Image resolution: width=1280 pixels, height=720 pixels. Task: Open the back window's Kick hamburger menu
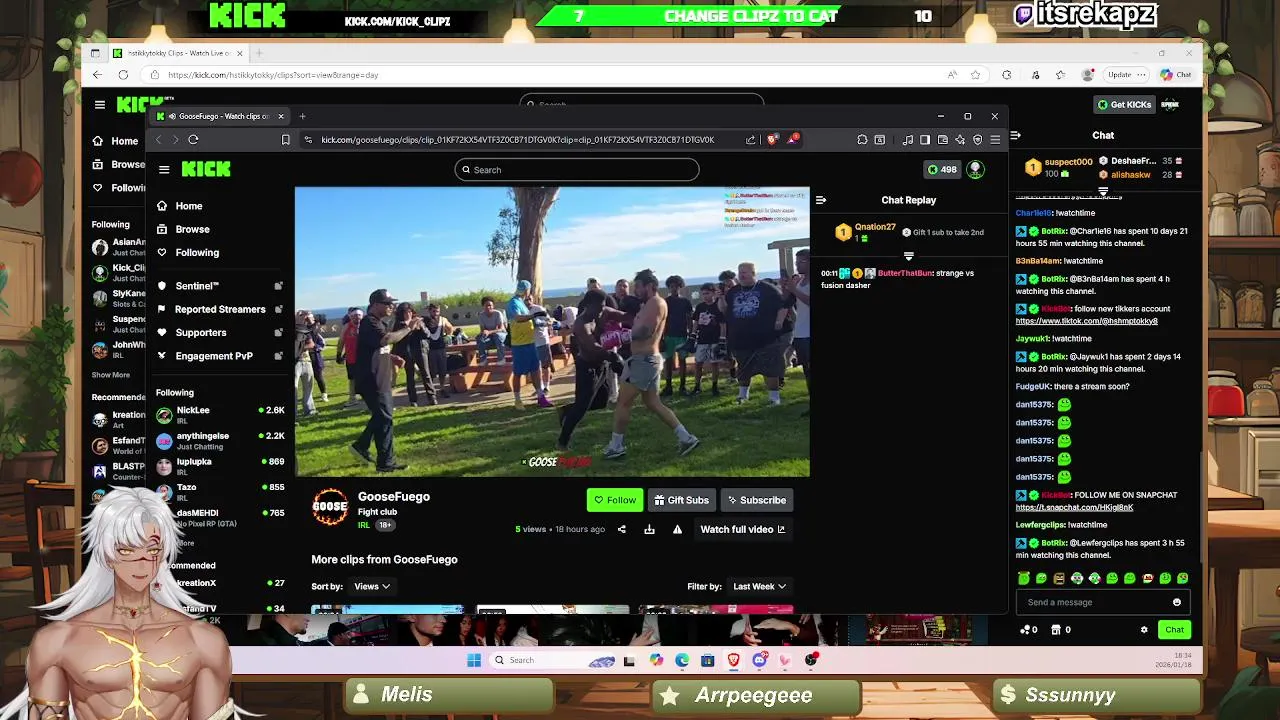pyautogui.click(x=100, y=104)
